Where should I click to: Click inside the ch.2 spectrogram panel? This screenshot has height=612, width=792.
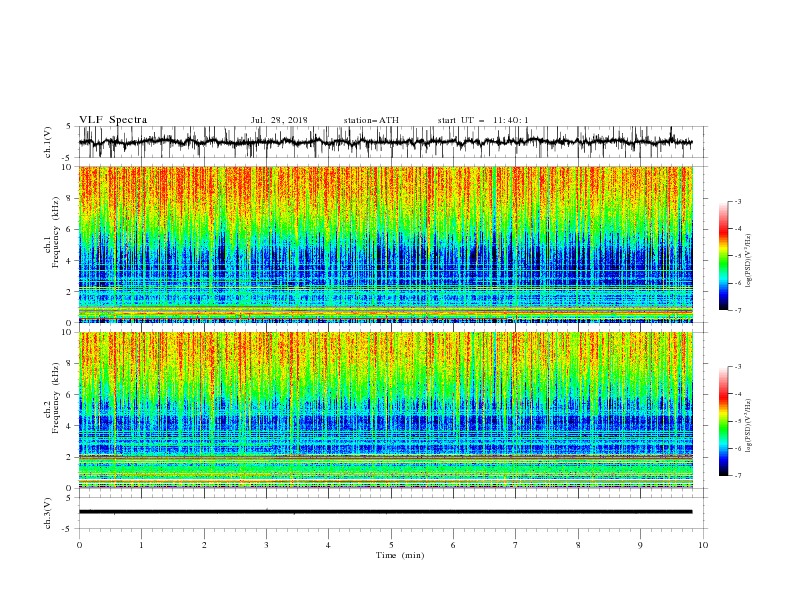(x=386, y=410)
